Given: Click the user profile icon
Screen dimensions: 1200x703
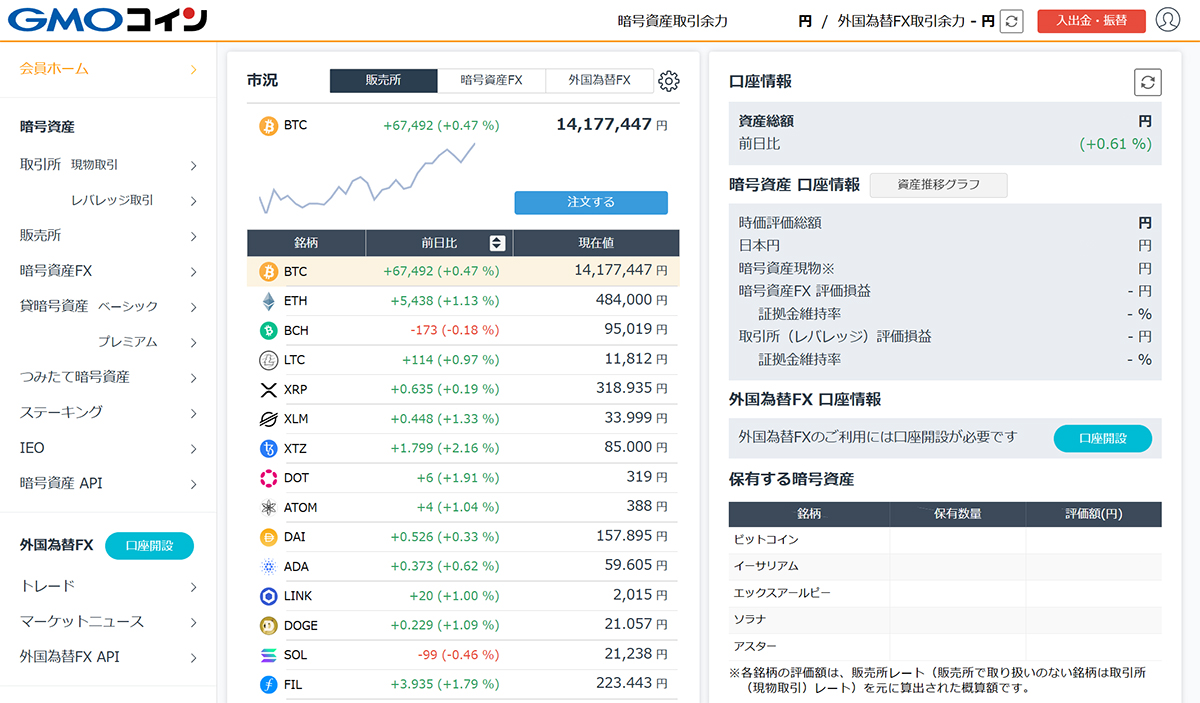Looking at the screenshot, I should coord(1167,20).
